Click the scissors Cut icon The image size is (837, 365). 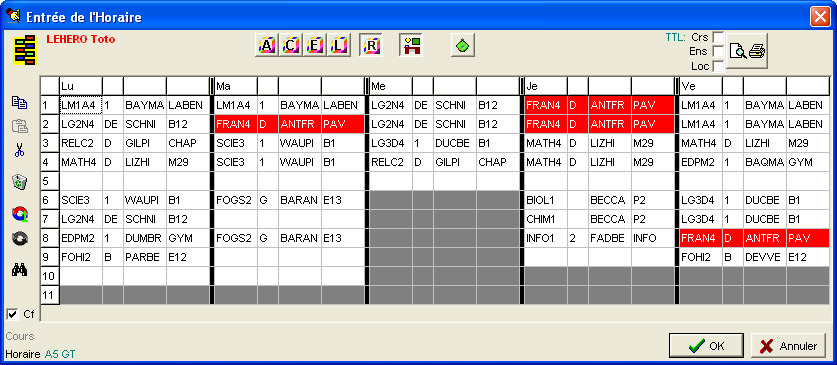(x=19, y=150)
